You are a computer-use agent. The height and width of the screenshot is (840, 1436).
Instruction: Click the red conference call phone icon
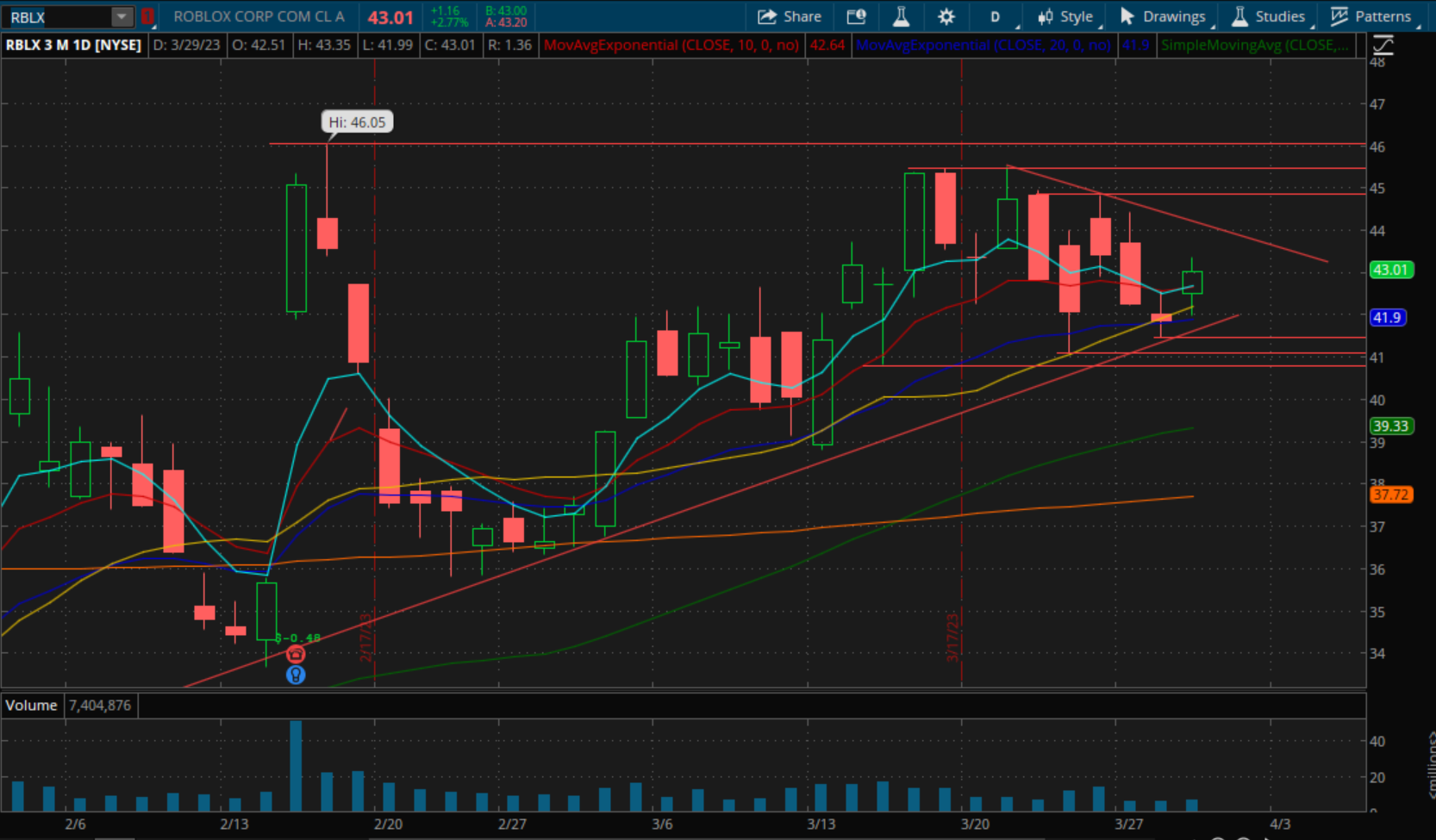(x=296, y=655)
